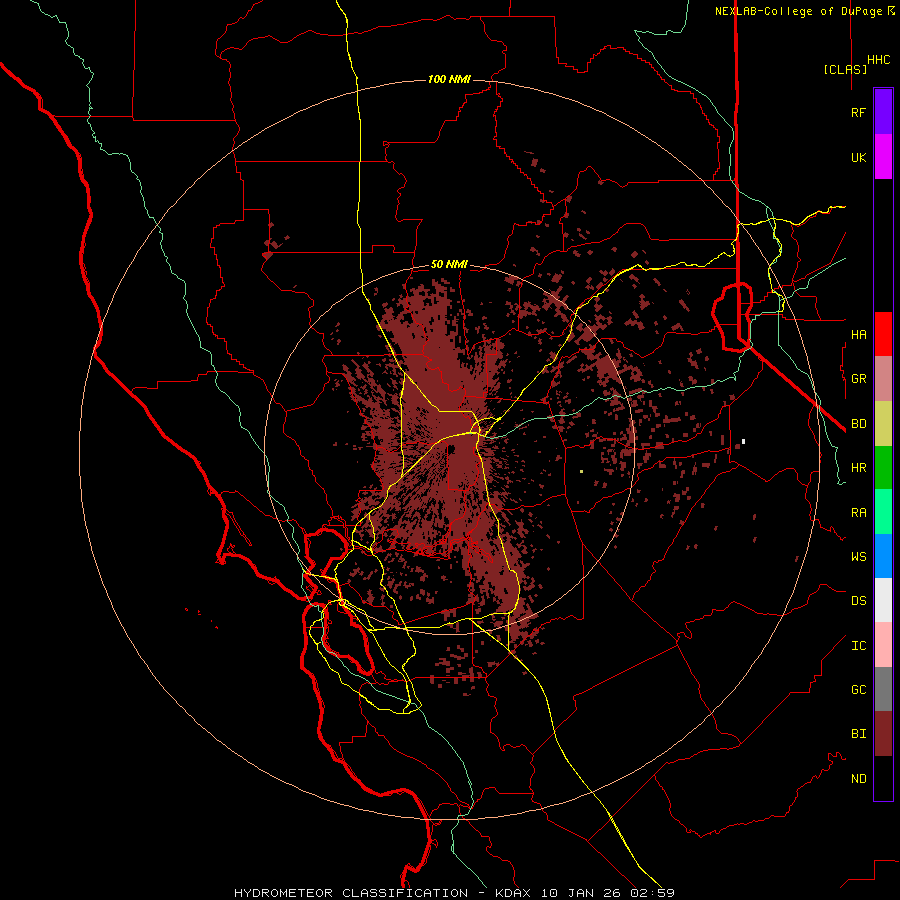The image size is (900, 900).
Task: Click the purple RF color swatch
Action: click(x=883, y=112)
